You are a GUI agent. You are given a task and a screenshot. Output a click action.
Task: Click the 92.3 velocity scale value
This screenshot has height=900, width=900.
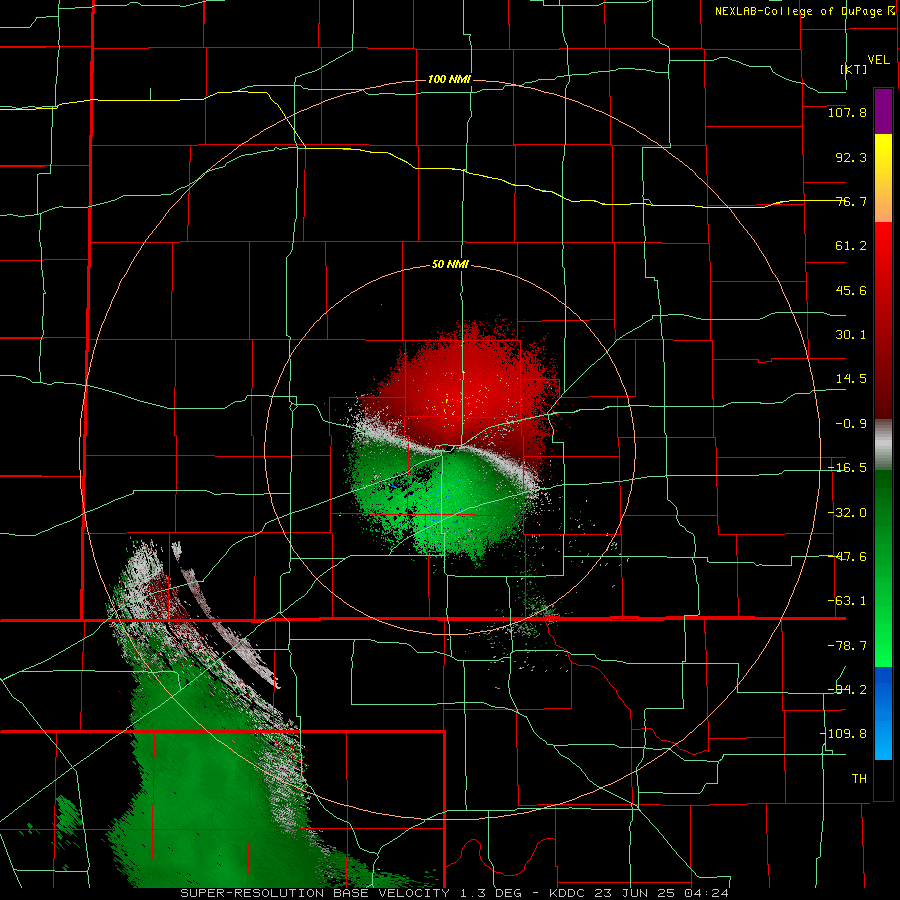pos(851,157)
